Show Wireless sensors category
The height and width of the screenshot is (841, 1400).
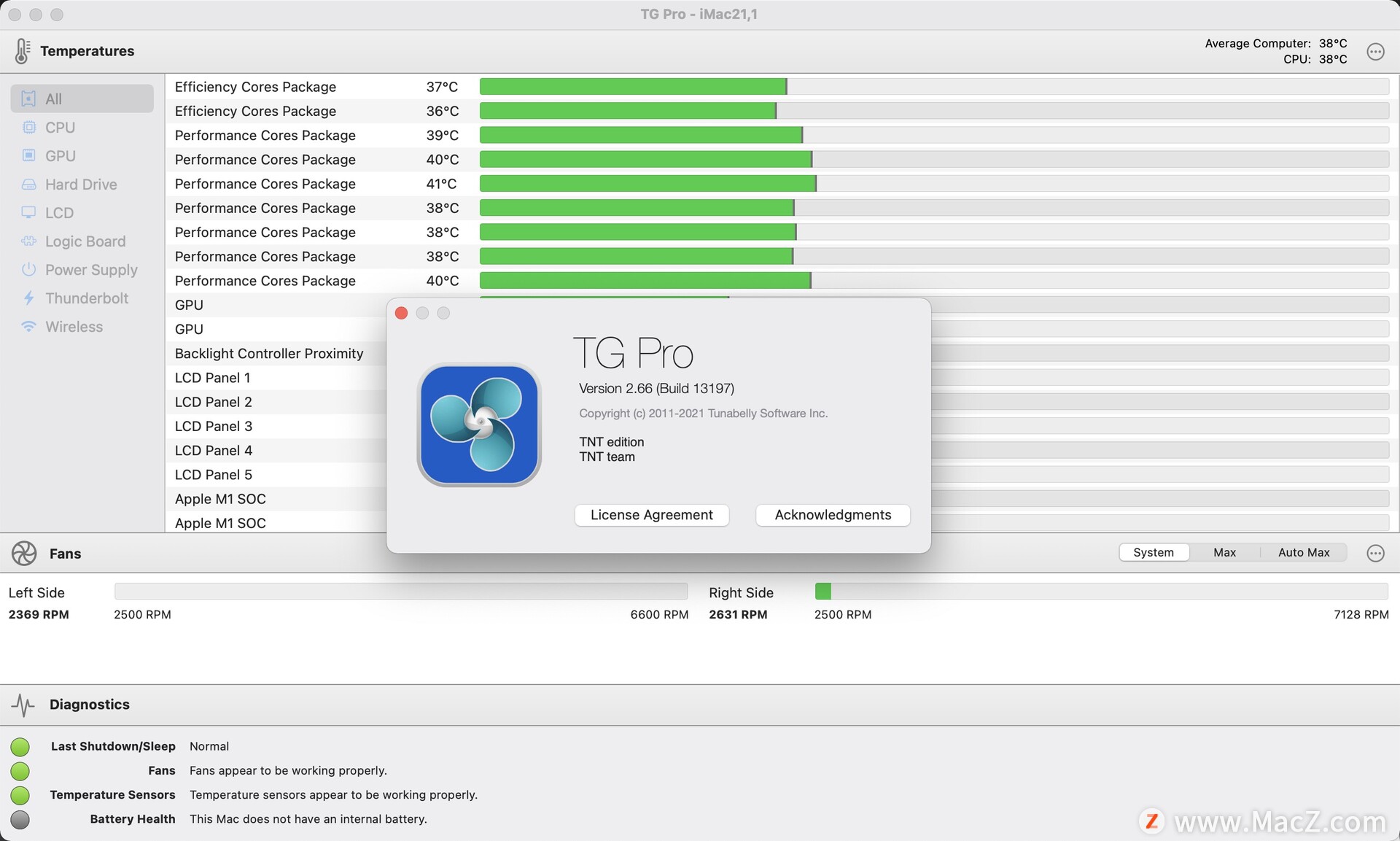(82, 326)
